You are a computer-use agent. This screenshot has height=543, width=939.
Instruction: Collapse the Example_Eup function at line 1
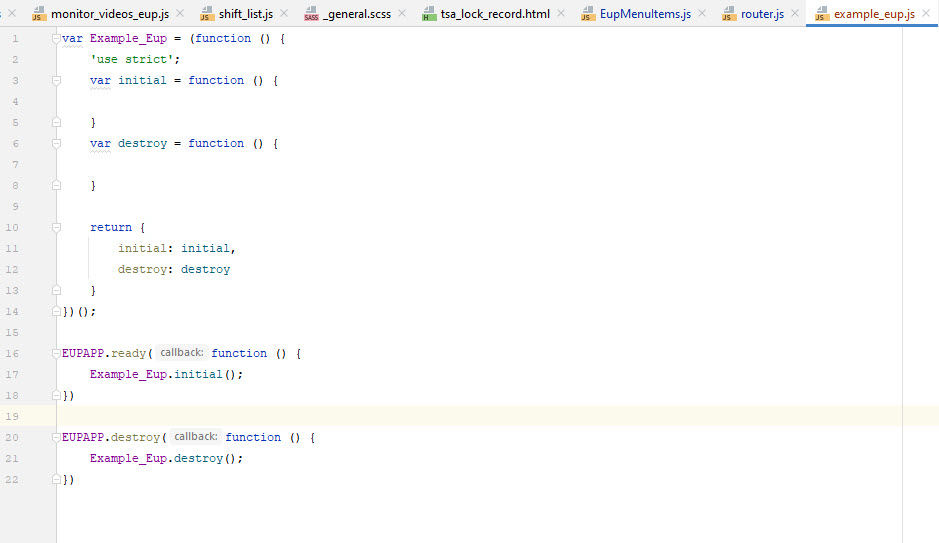(56, 38)
